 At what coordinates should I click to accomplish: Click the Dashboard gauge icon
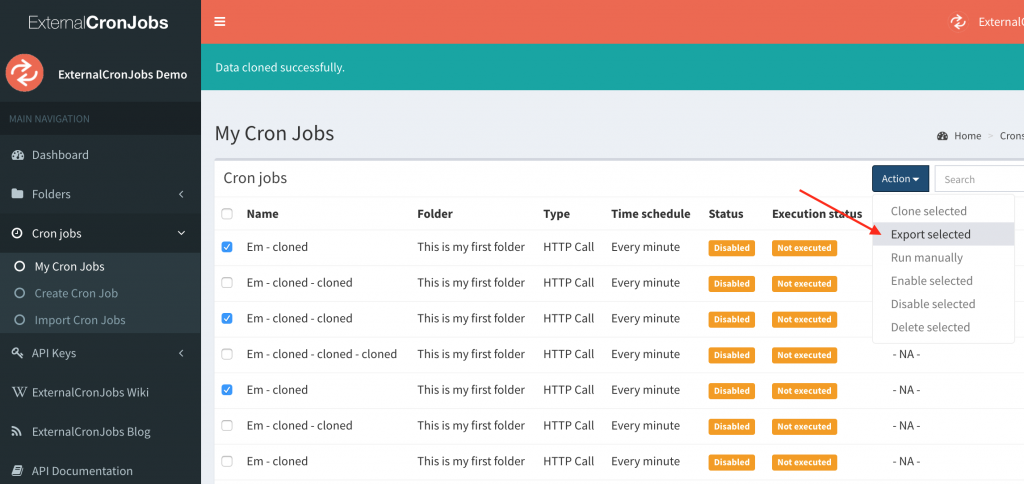[x=18, y=155]
